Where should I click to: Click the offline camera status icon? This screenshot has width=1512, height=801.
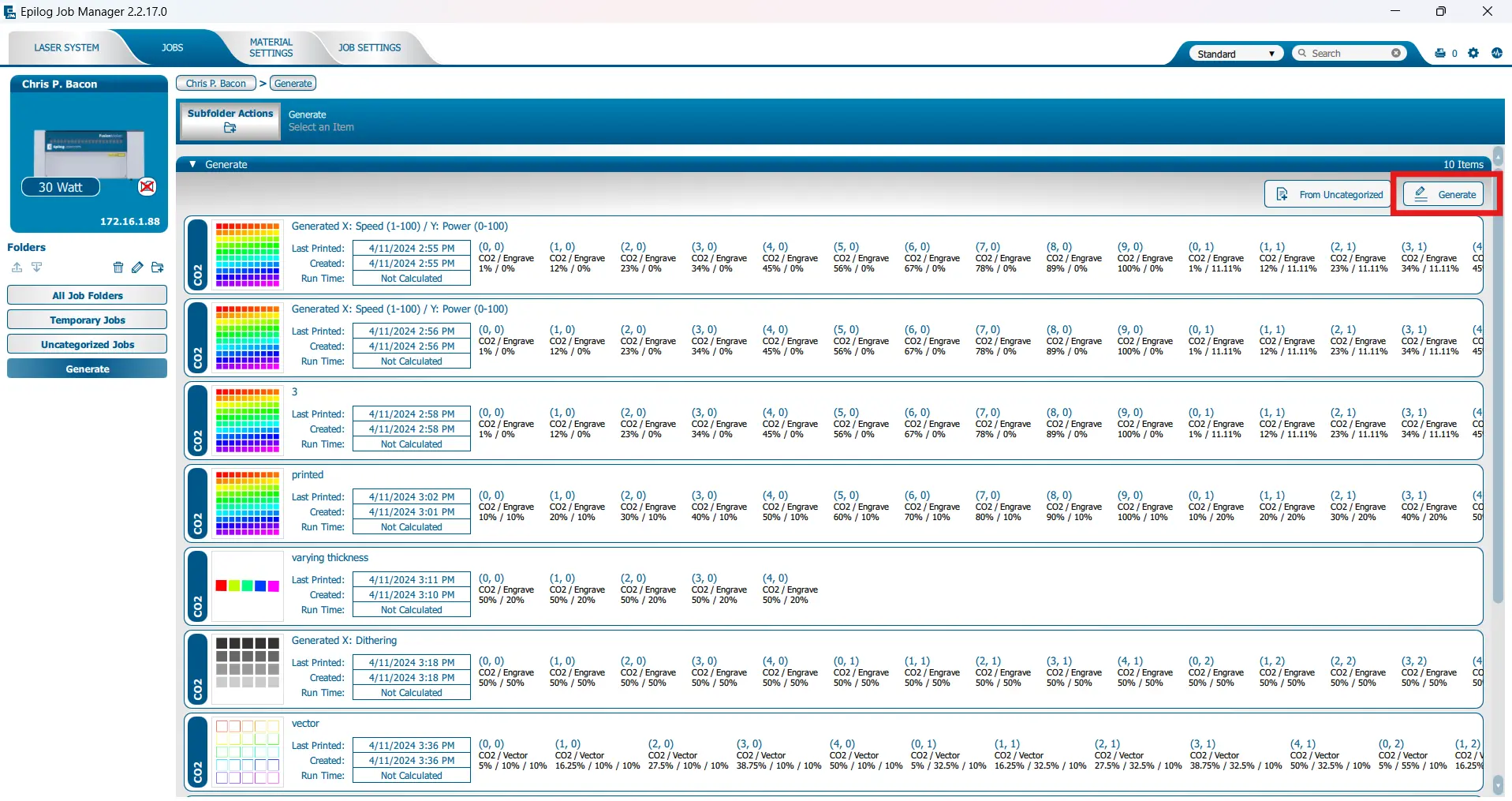[147, 186]
